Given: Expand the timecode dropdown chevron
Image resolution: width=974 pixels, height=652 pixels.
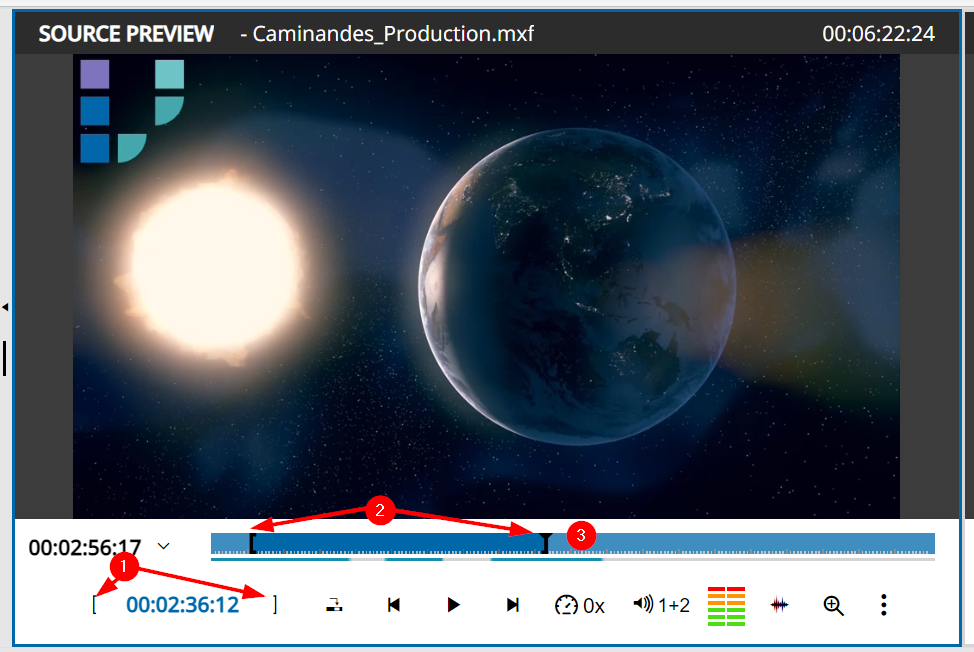Looking at the screenshot, I should 165,546.
